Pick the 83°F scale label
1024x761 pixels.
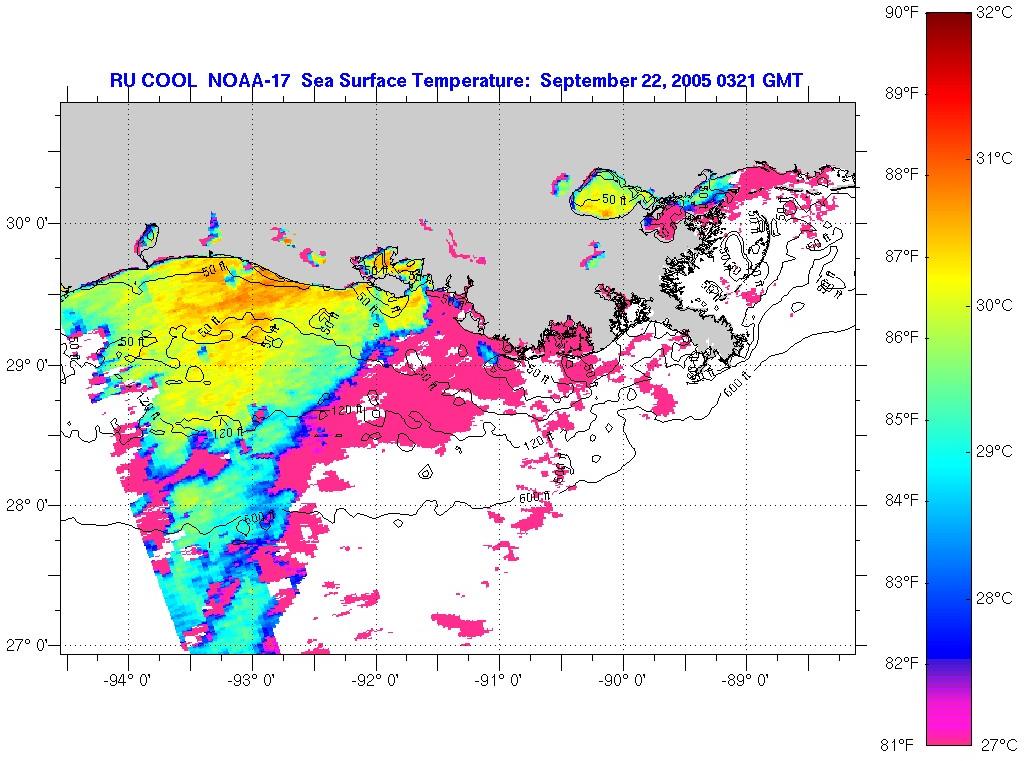(x=902, y=582)
